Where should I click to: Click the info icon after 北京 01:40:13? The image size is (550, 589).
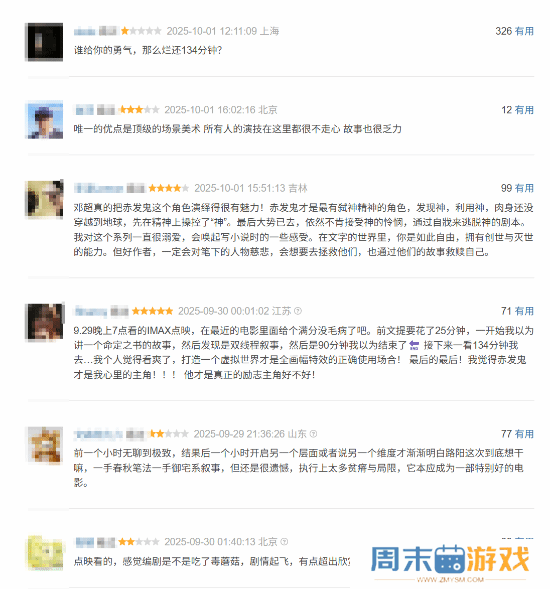tap(284, 542)
